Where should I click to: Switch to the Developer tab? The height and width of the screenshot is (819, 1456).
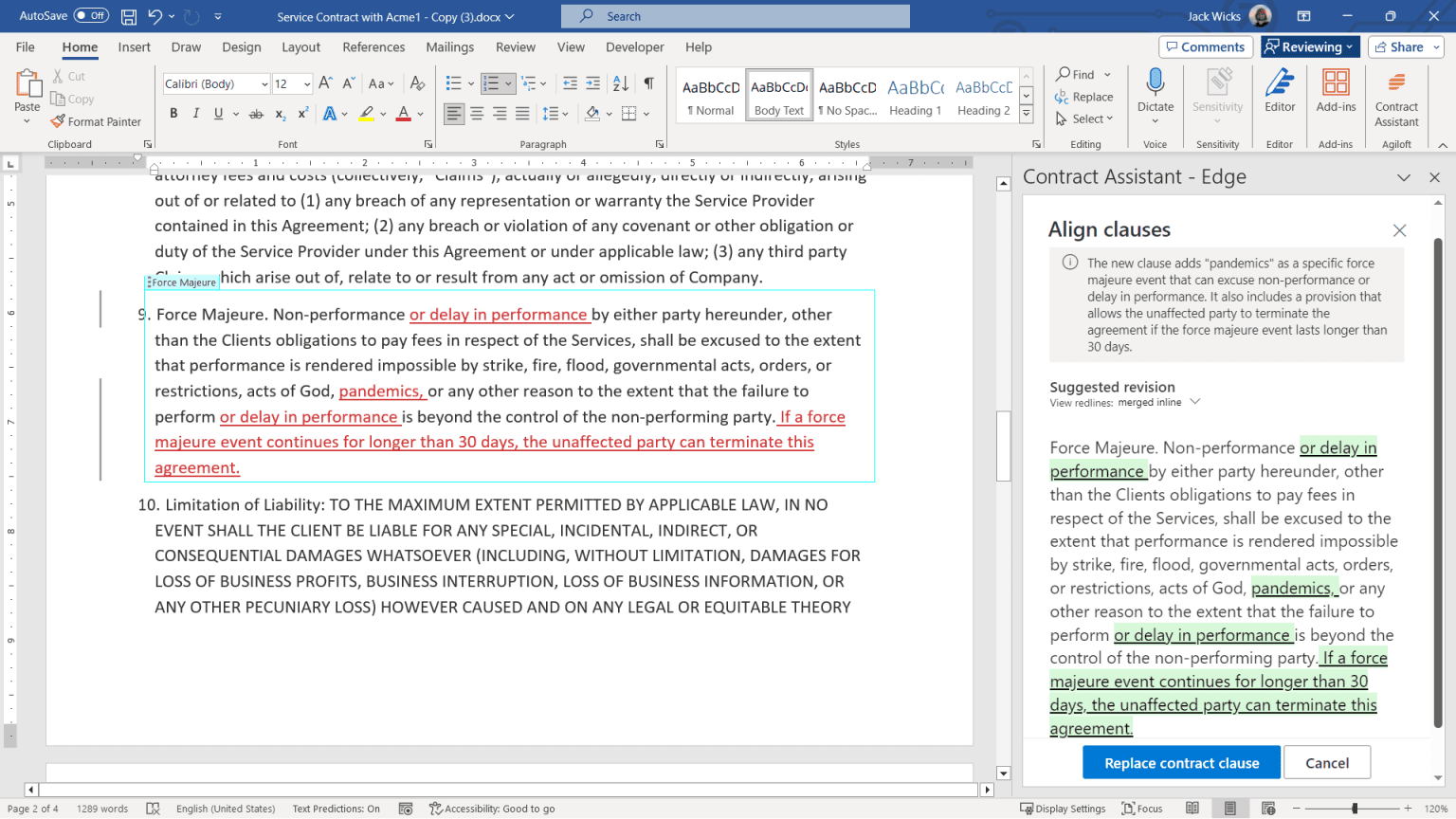tap(634, 46)
